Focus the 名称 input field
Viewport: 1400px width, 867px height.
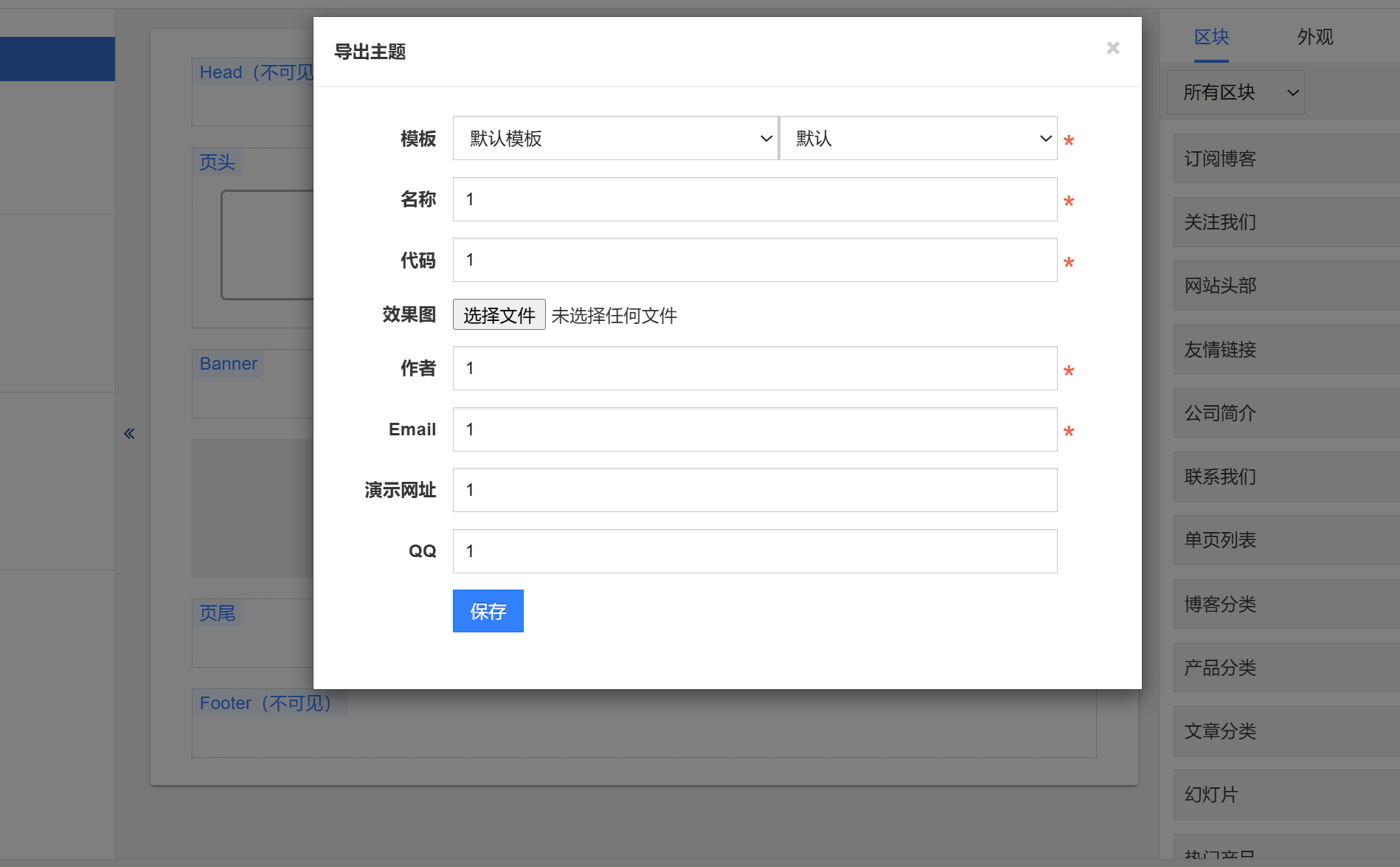(755, 199)
